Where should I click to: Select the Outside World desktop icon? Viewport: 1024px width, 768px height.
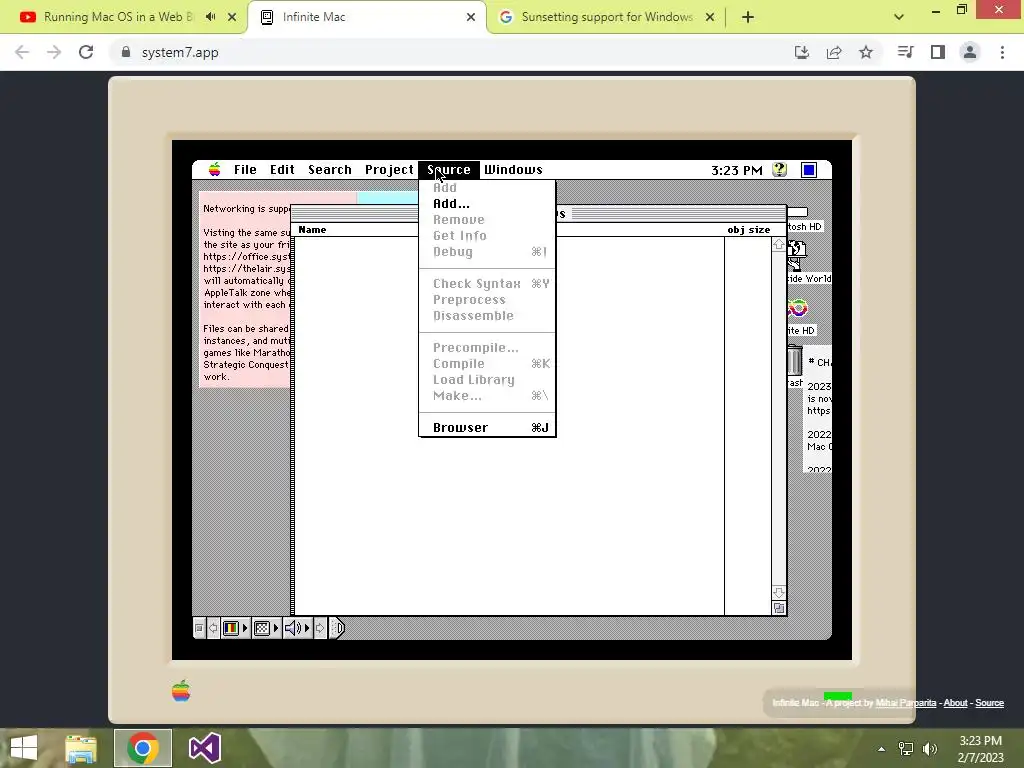[797, 255]
